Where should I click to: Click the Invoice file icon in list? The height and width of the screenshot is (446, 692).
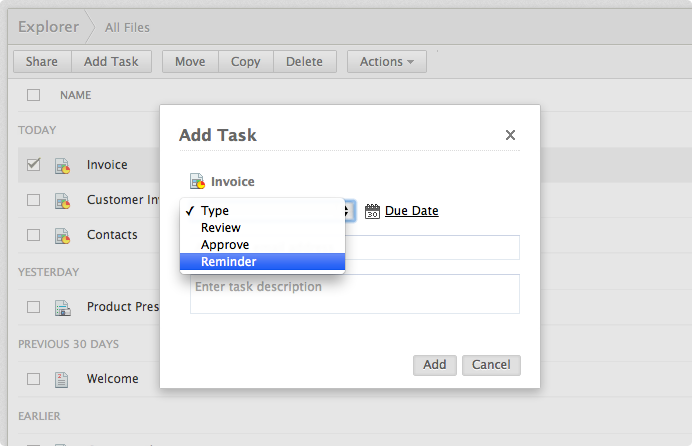(x=62, y=165)
